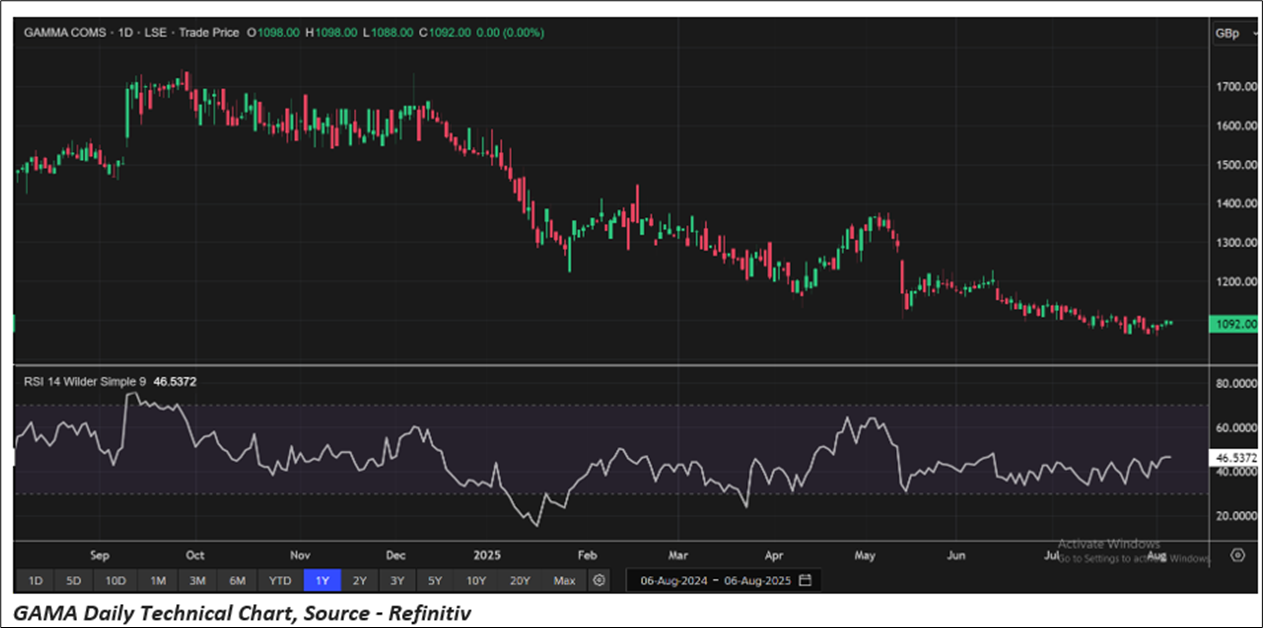The image size is (1263, 628).
Task: Edit the 06-Aug-2024 – 06-Aug-2025 date range field
Action: coord(723,580)
